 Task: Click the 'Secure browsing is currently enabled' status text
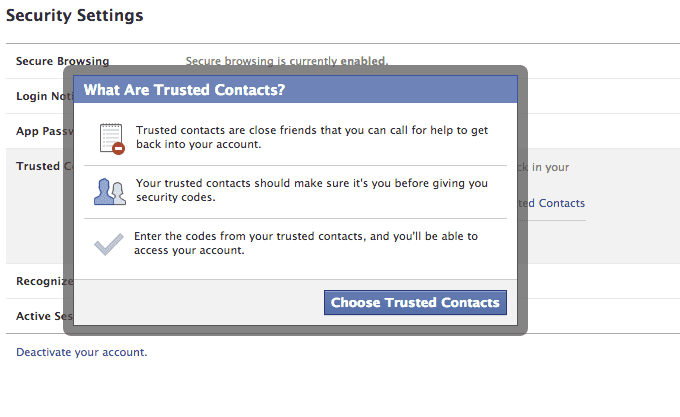[287, 61]
